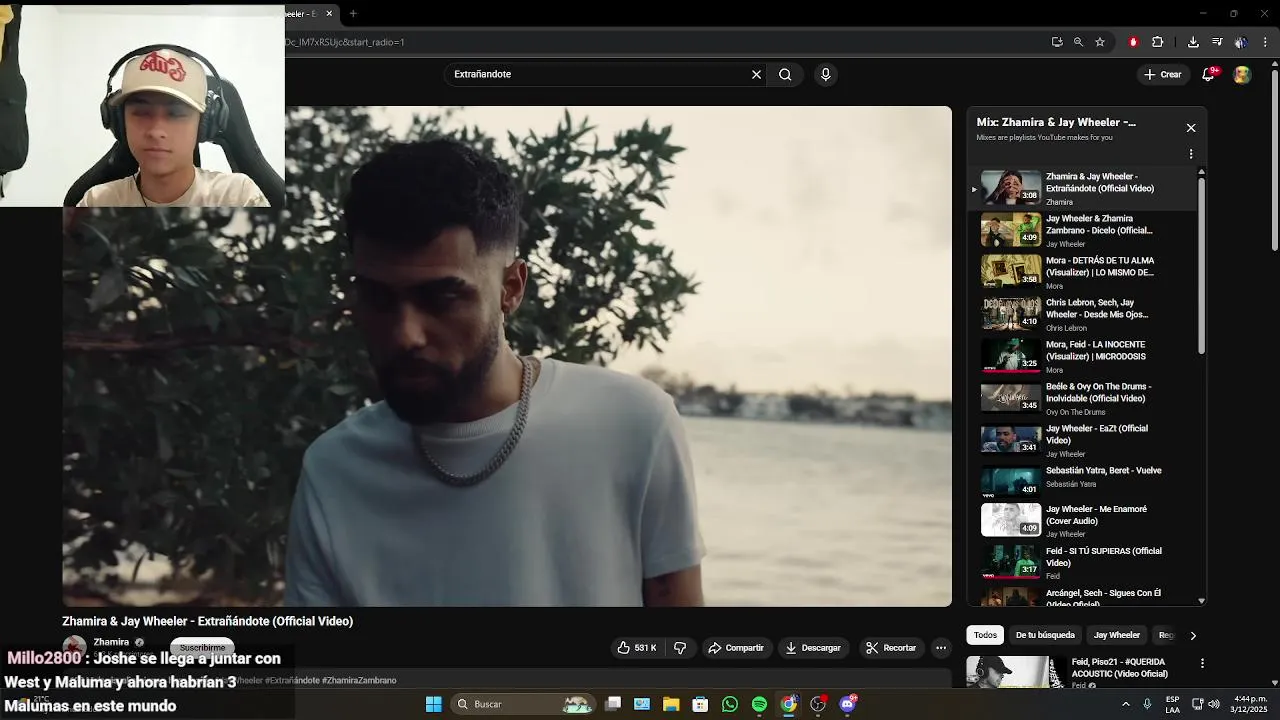Click the ESP LAA language indicator

coord(1172,704)
